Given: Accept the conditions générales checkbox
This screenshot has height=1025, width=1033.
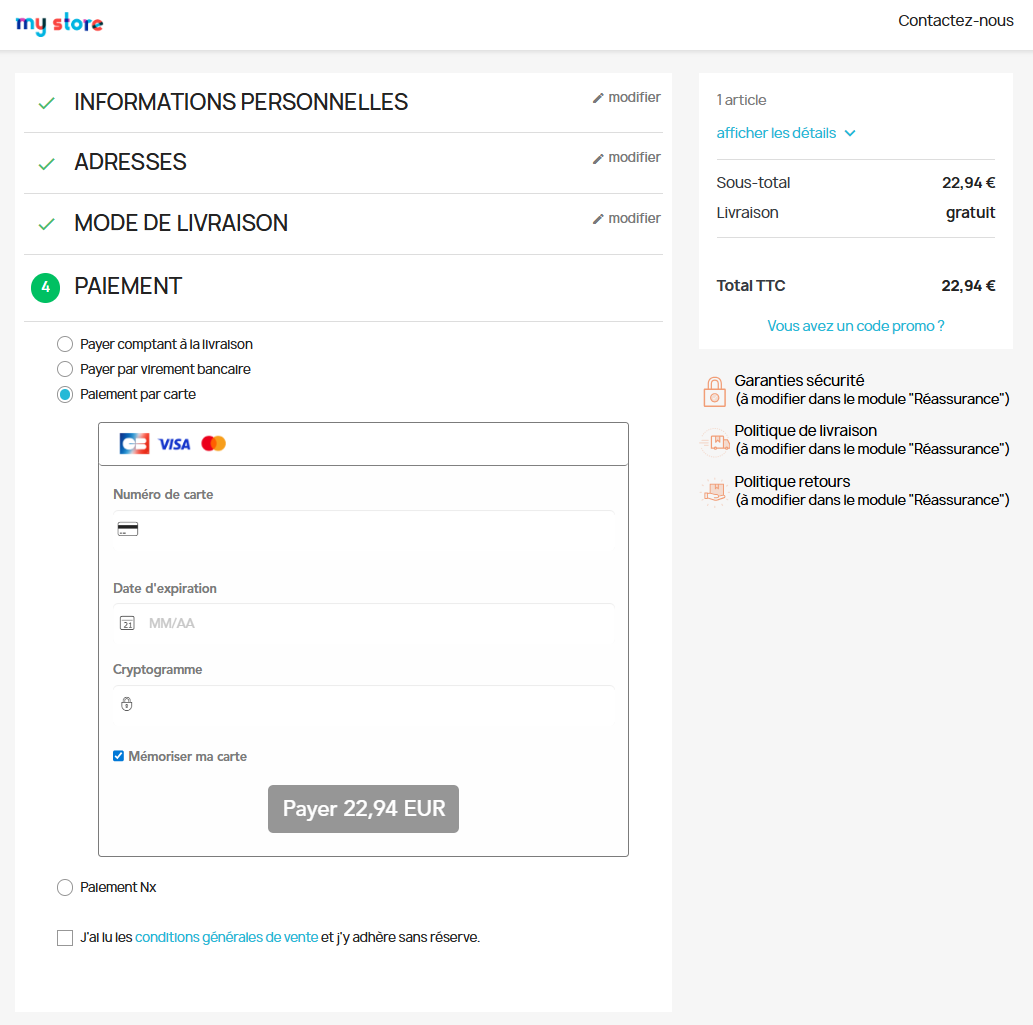Looking at the screenshot, I should [x=65, y=938].
